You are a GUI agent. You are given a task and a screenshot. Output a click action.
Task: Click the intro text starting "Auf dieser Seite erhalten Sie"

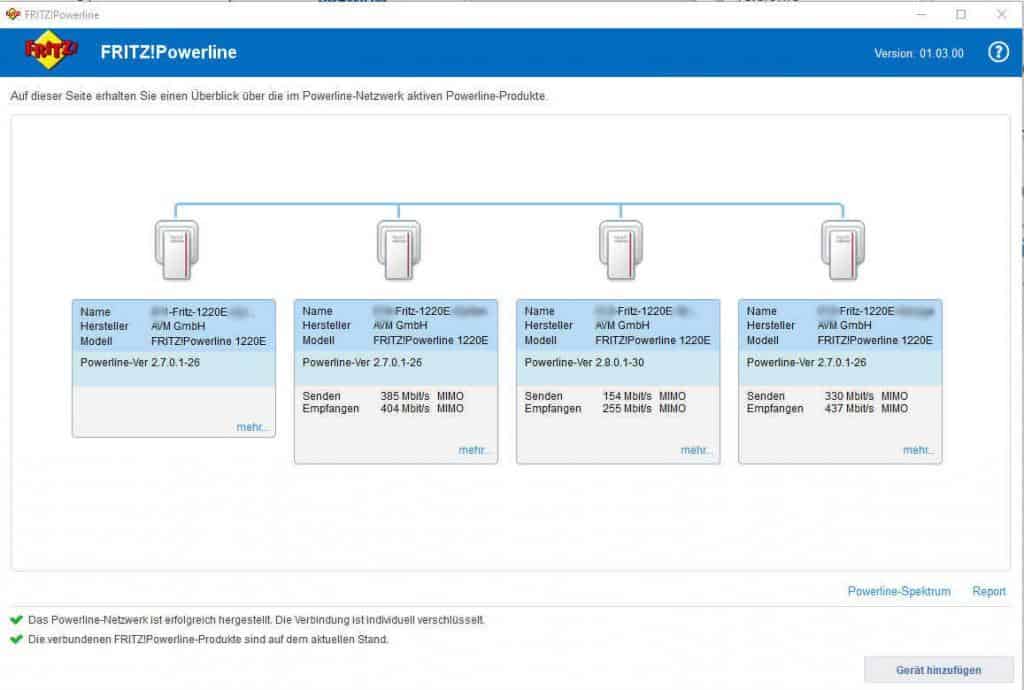coord(279,96)
